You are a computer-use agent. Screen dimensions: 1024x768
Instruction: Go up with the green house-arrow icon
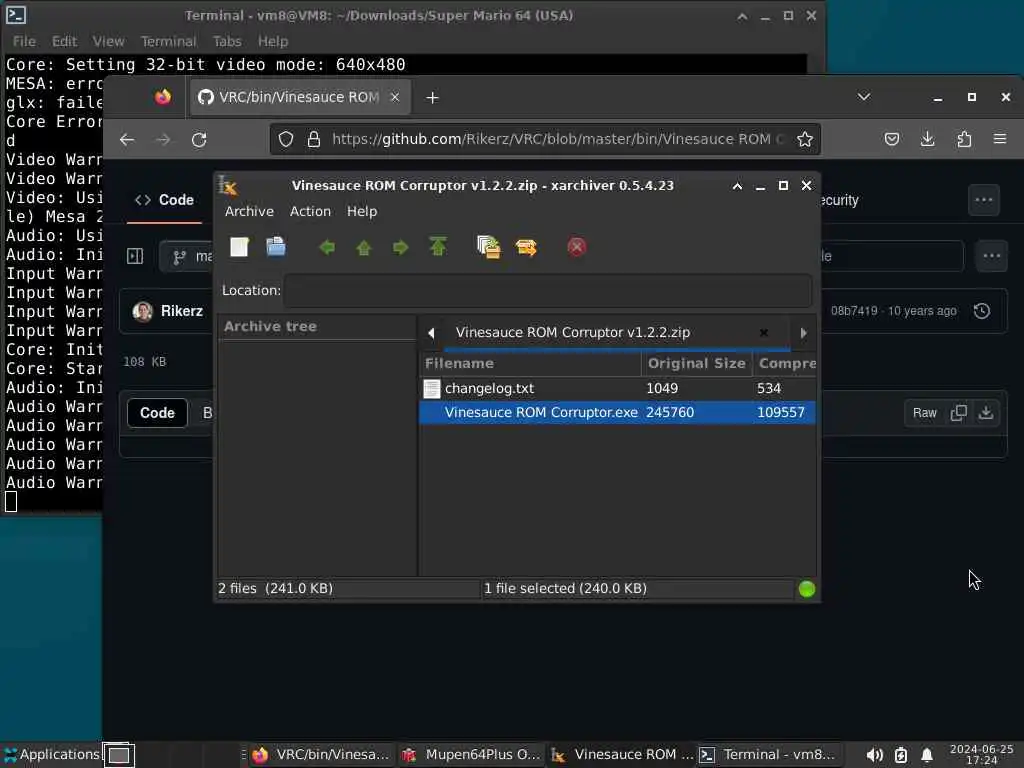point(364,248)
